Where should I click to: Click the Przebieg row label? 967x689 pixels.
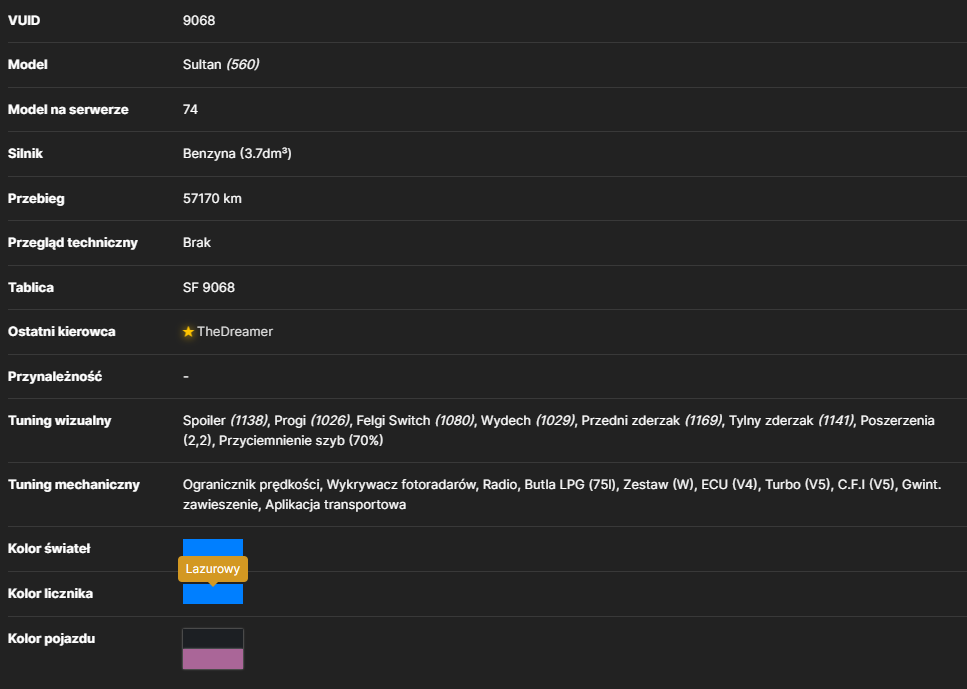tap(36, 199)
